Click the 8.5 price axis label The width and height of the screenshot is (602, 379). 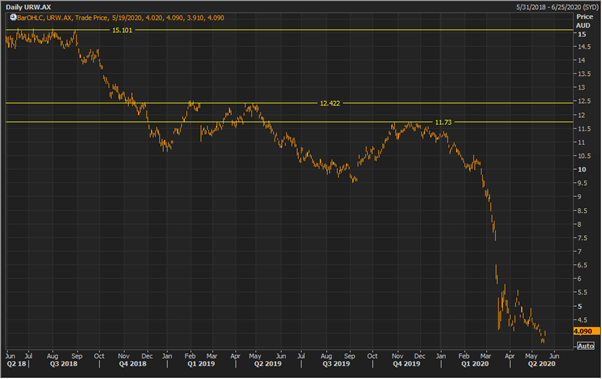(x=583, y=210)
